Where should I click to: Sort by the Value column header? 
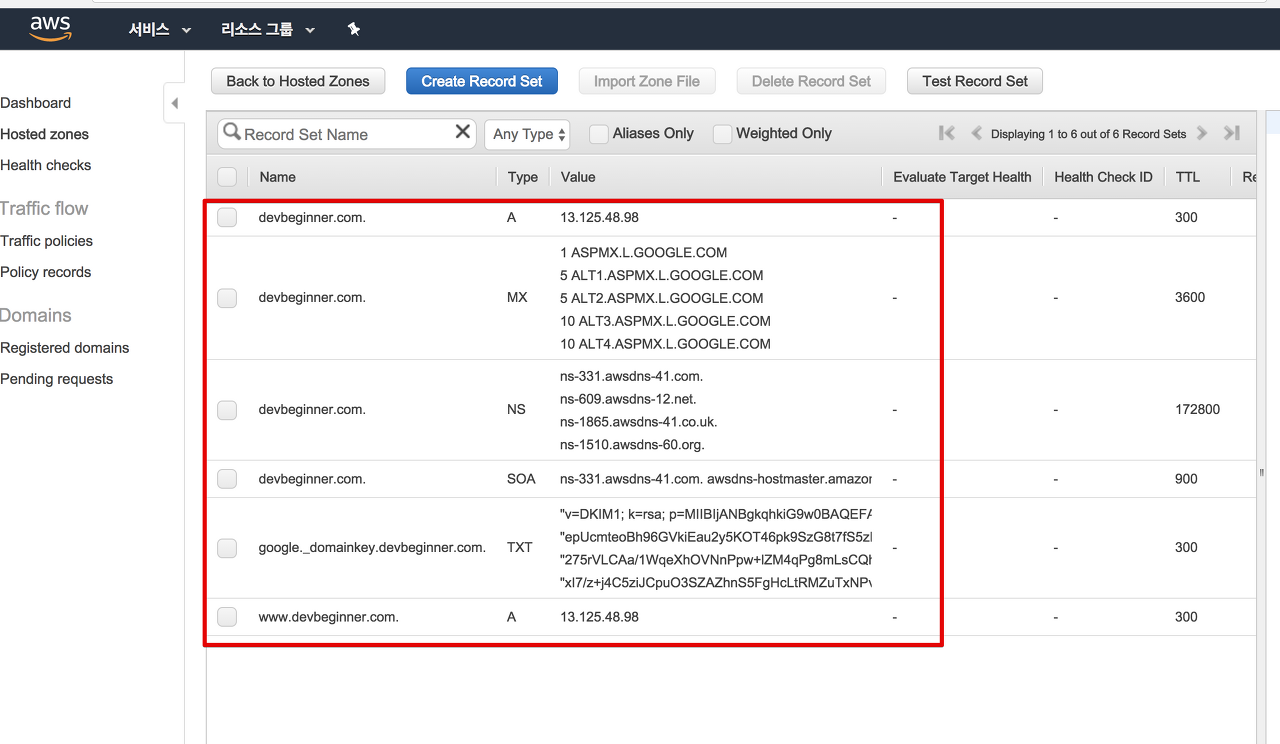click(x=578, y=177)
